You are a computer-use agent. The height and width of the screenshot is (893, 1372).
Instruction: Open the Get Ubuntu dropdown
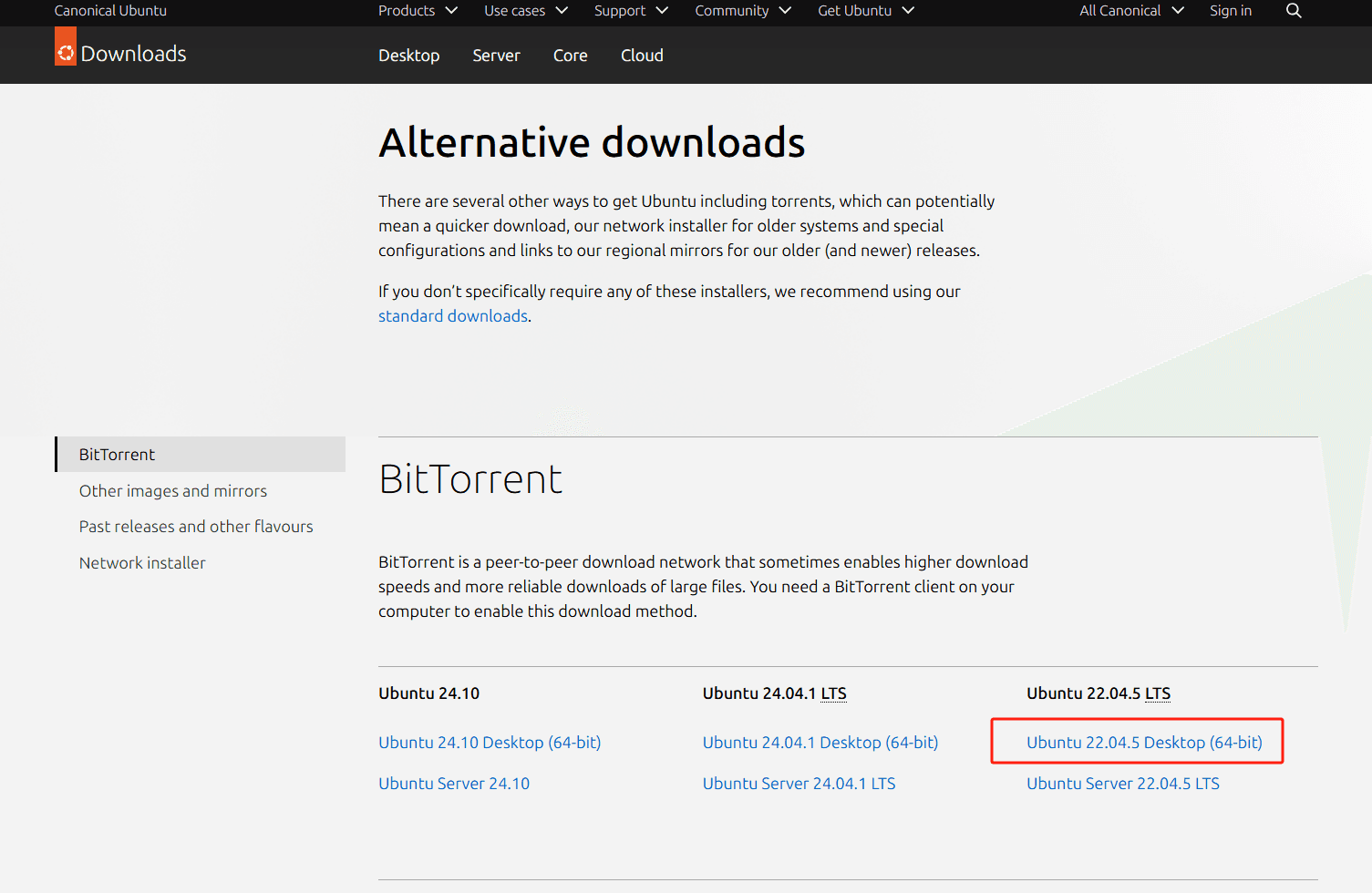(866, 11)
